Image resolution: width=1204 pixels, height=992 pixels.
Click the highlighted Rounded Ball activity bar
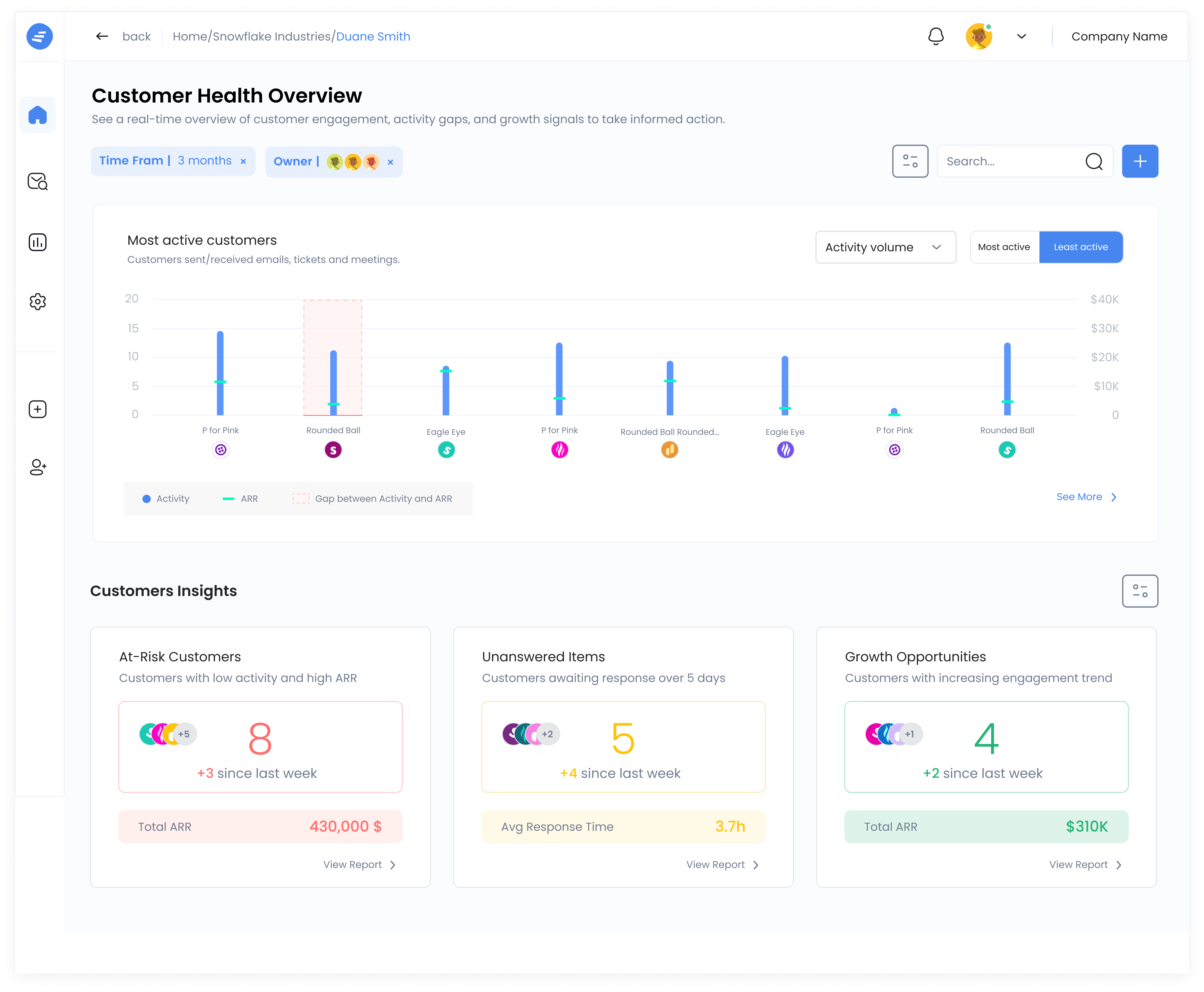[333, 383]
